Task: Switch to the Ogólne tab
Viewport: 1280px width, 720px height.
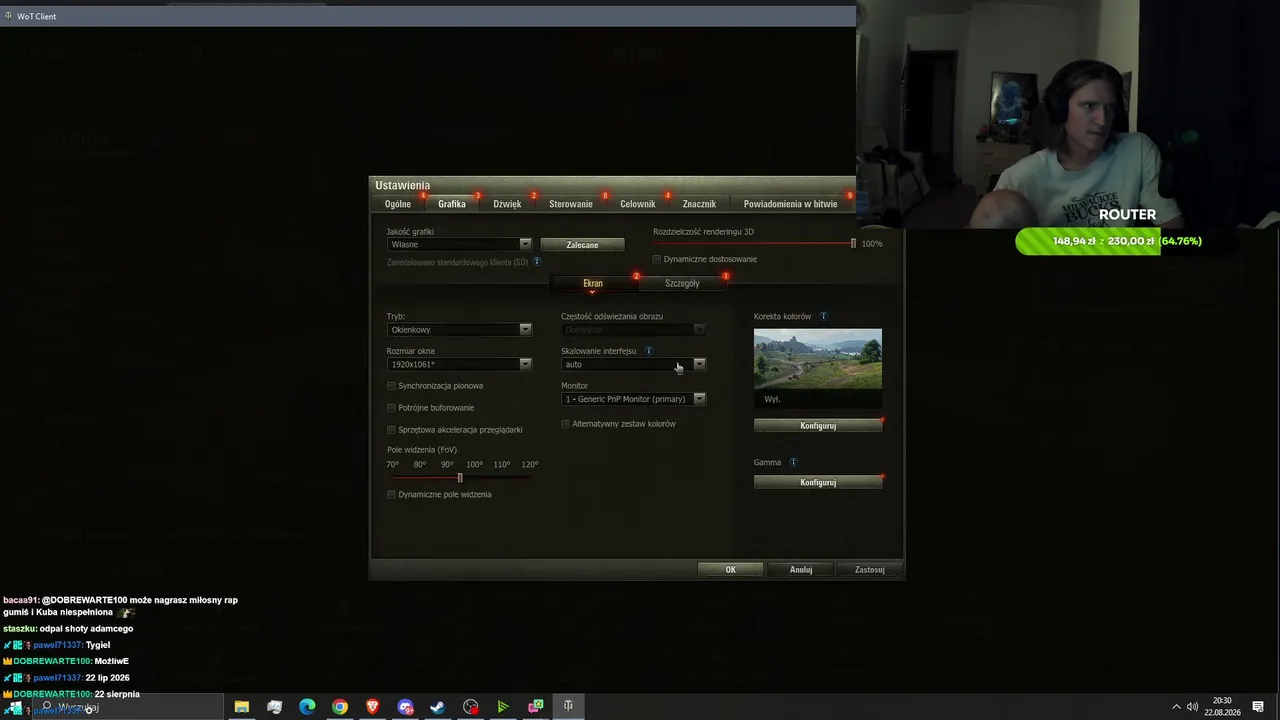Action: pos(398,204)
